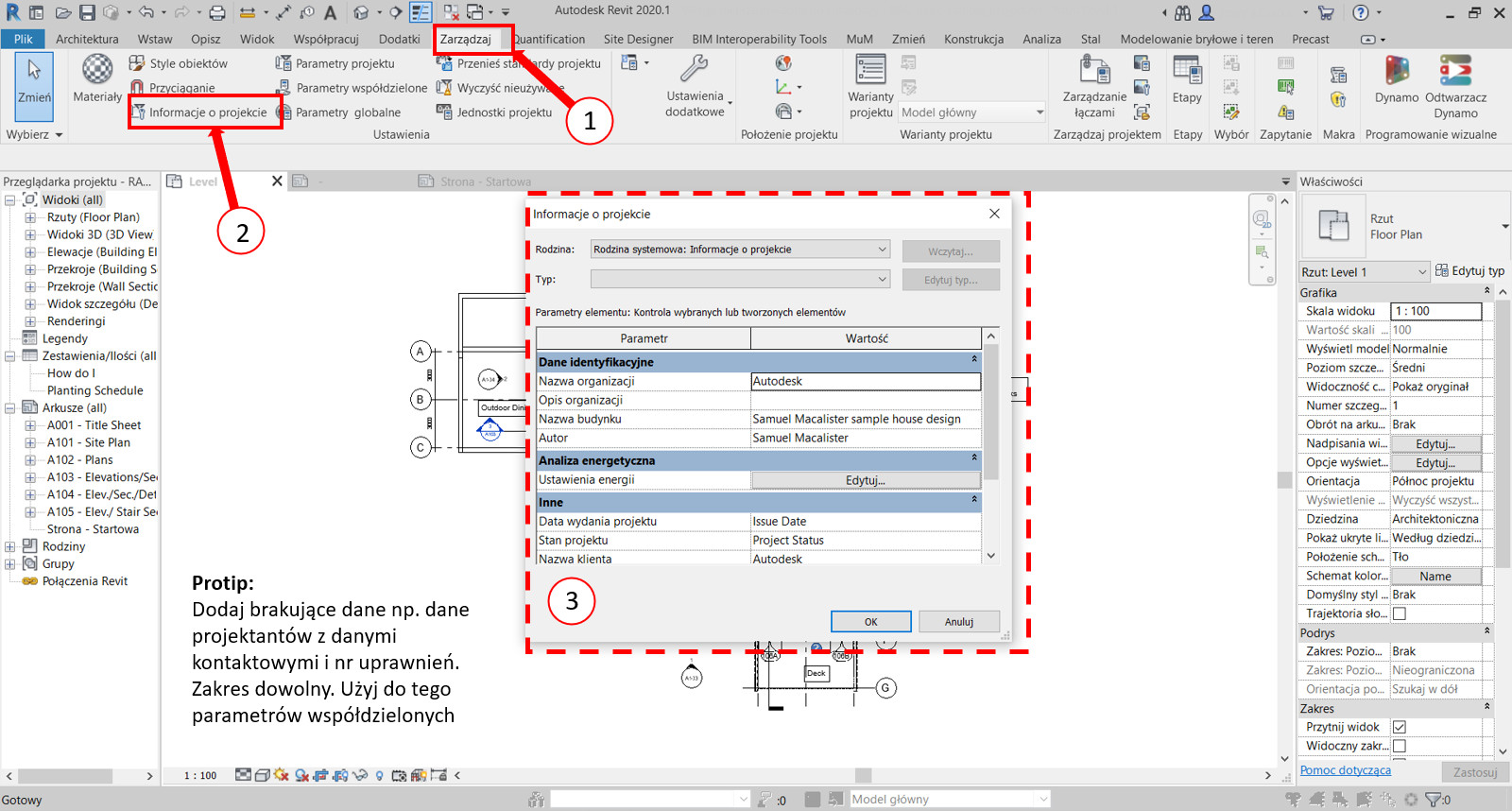Open Dynamo visual programming tool

pyautogui.click(x=1396, y=72)
